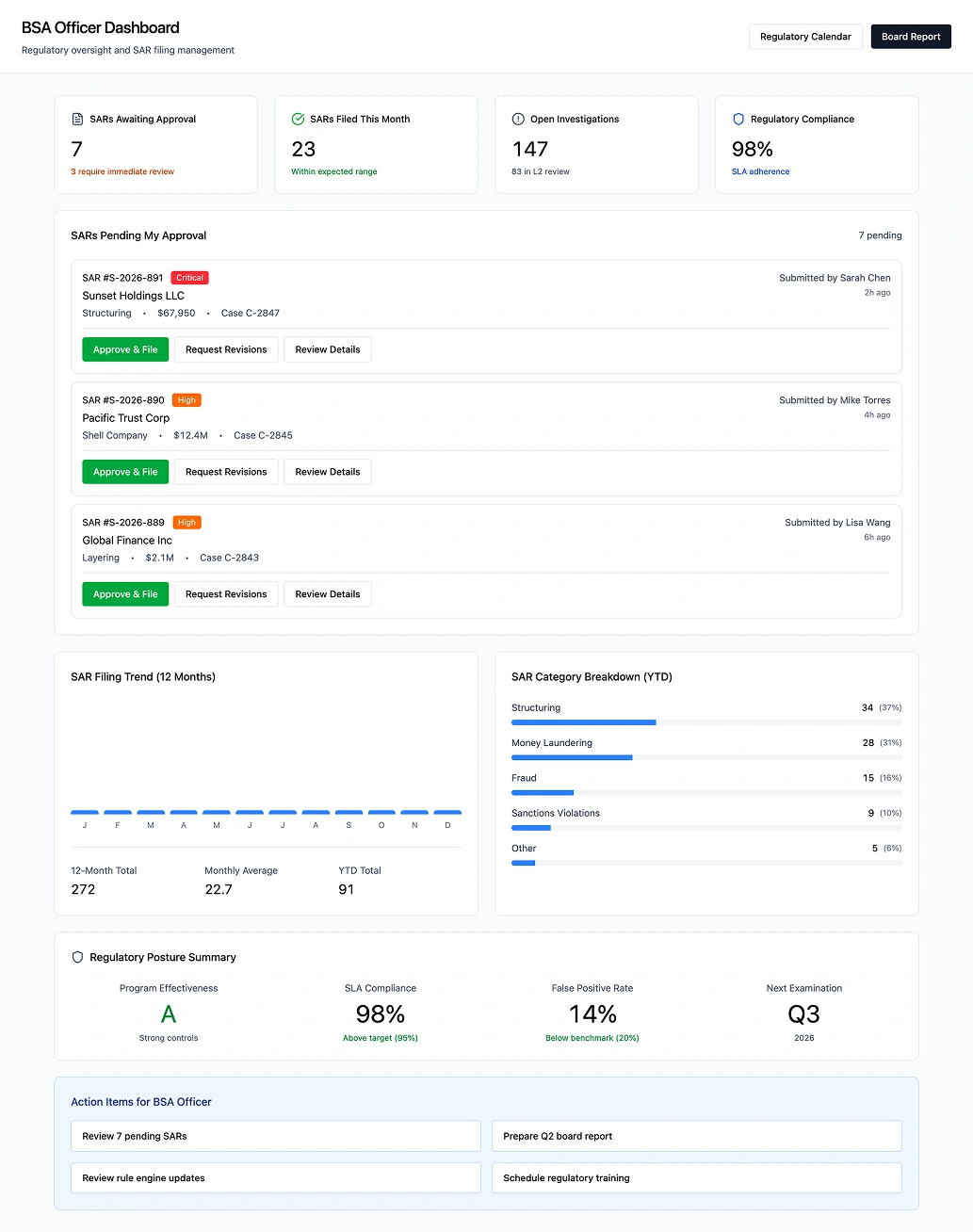Image resolution: width=973 pixels, height=1232 pixels.
Task: Request Revisions on the Pacific Trust Corp SAR
Action: (x=226, y=471)
